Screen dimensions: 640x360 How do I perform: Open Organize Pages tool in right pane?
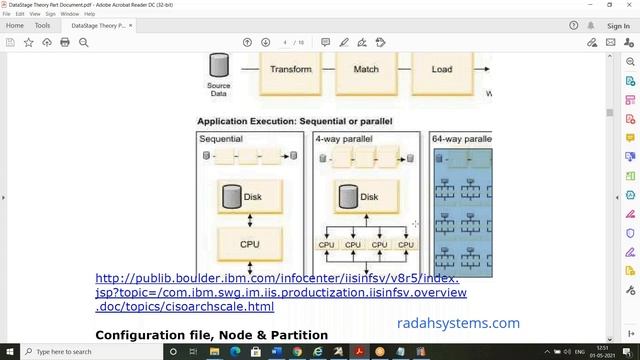tap(630, 100)
